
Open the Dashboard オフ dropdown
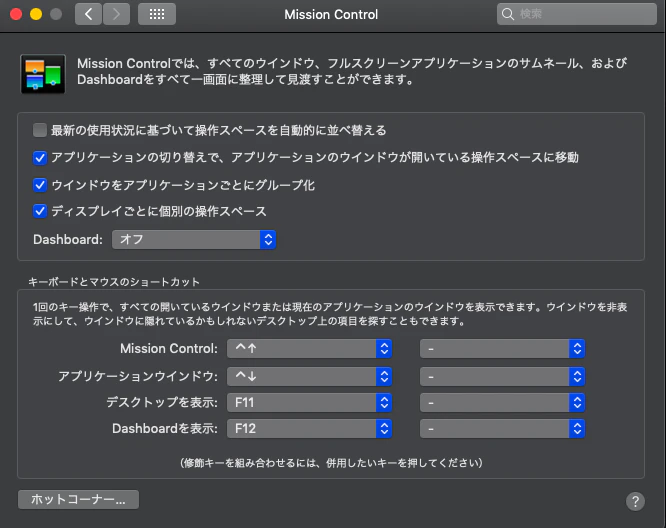click(x=194, y=240)
